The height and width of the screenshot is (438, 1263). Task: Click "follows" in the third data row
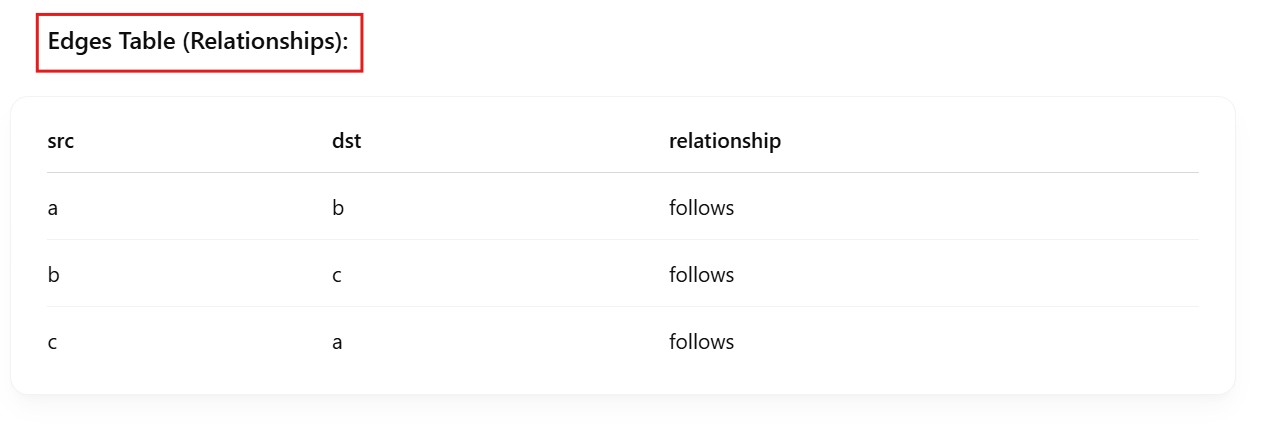(701, 342)
